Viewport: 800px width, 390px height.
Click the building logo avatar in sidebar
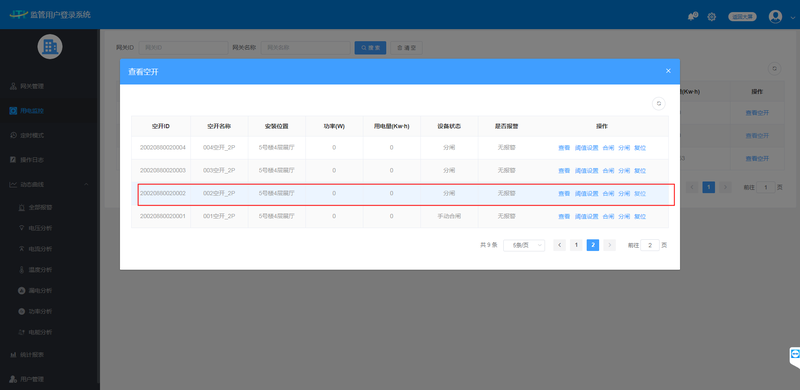click(x=49, y=47)
